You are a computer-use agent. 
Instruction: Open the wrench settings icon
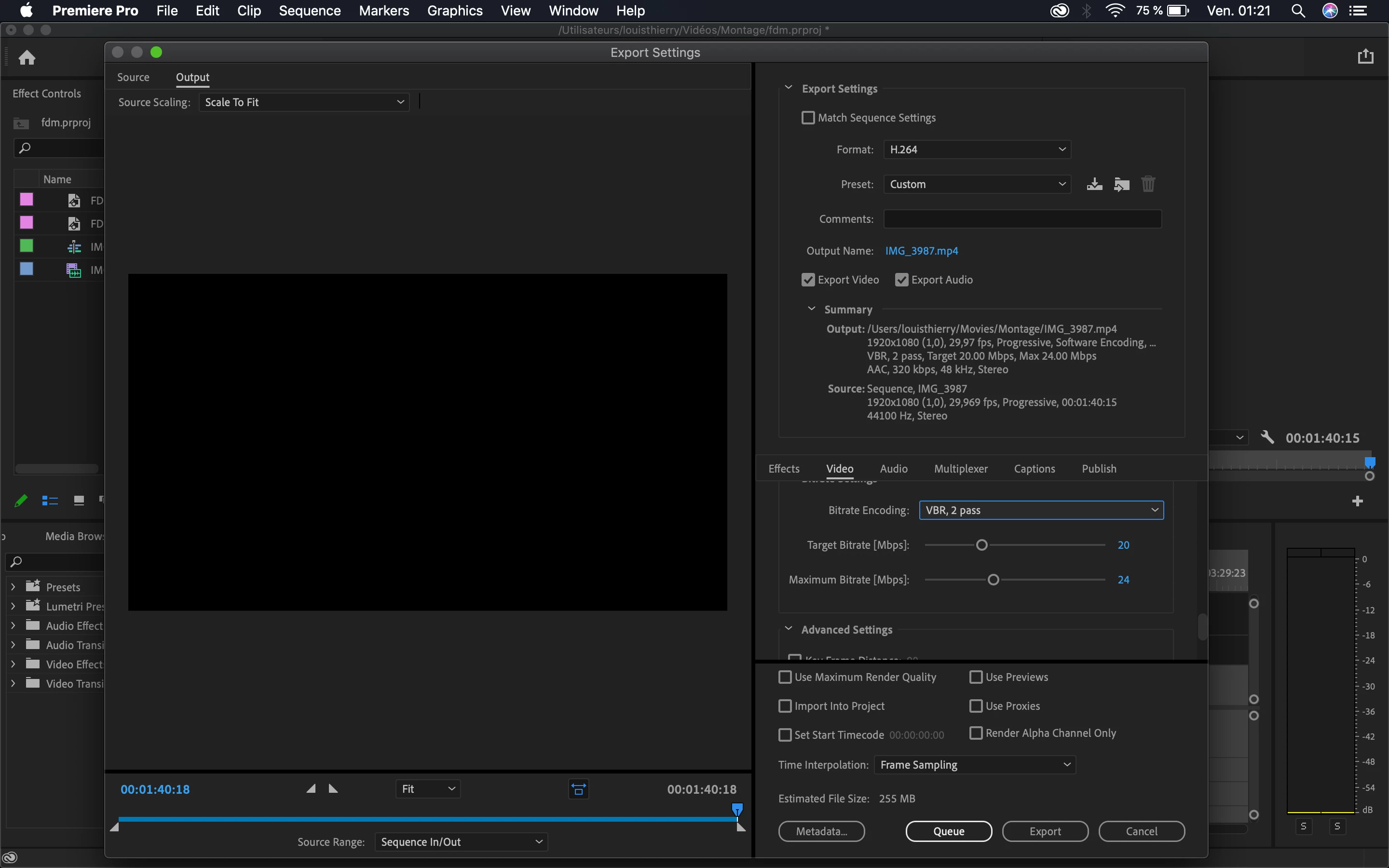pos(1267,437)
